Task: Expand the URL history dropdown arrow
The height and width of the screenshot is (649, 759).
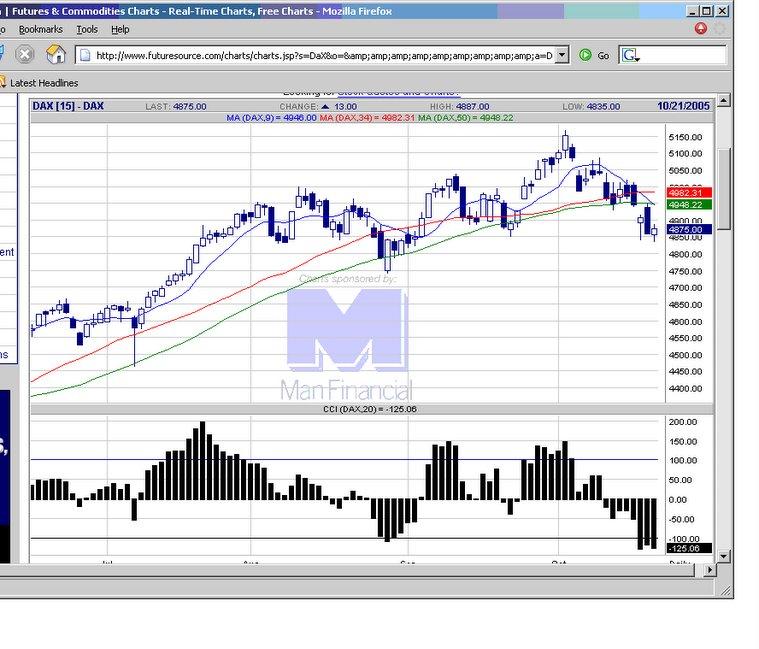Action: click(562, 55)
